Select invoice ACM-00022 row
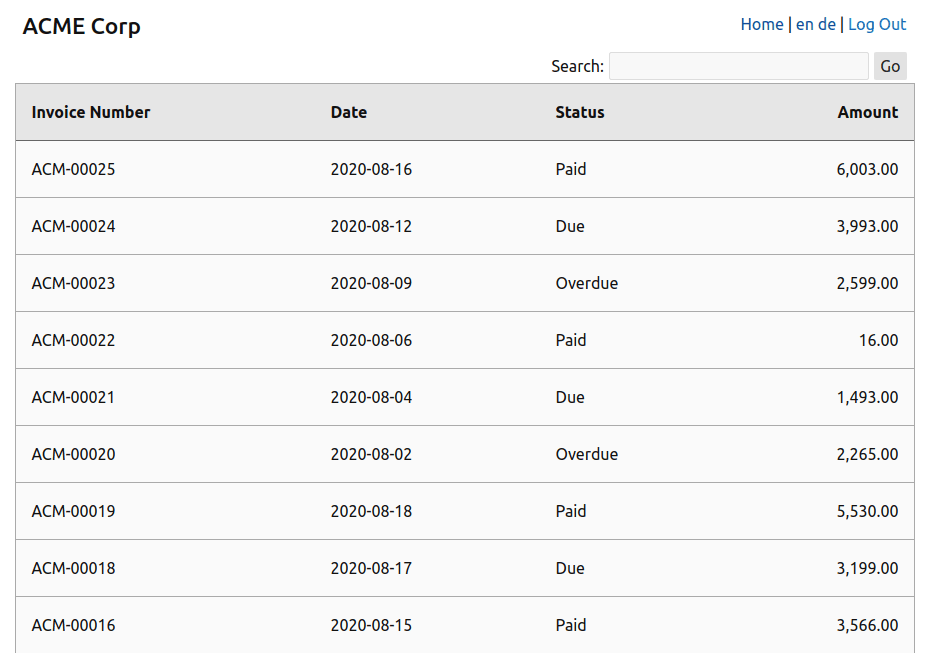The image size is (930, 653). click(x=465, y=340)
